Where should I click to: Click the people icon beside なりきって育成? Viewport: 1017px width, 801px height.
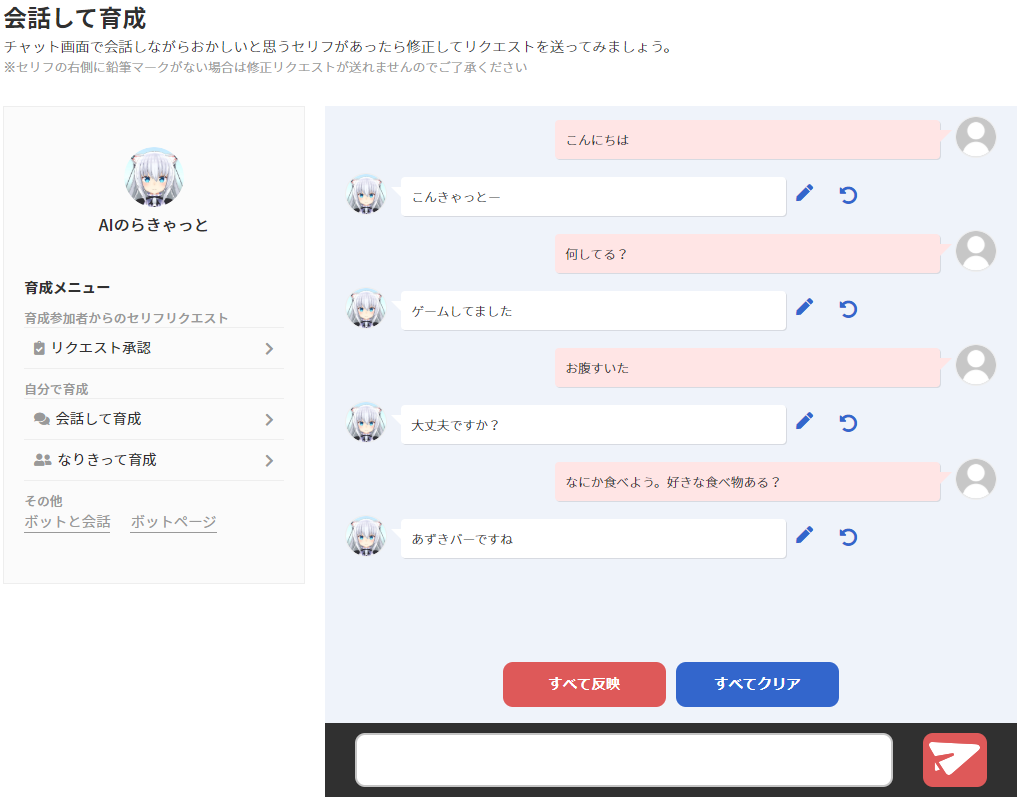tap(42, 460)
